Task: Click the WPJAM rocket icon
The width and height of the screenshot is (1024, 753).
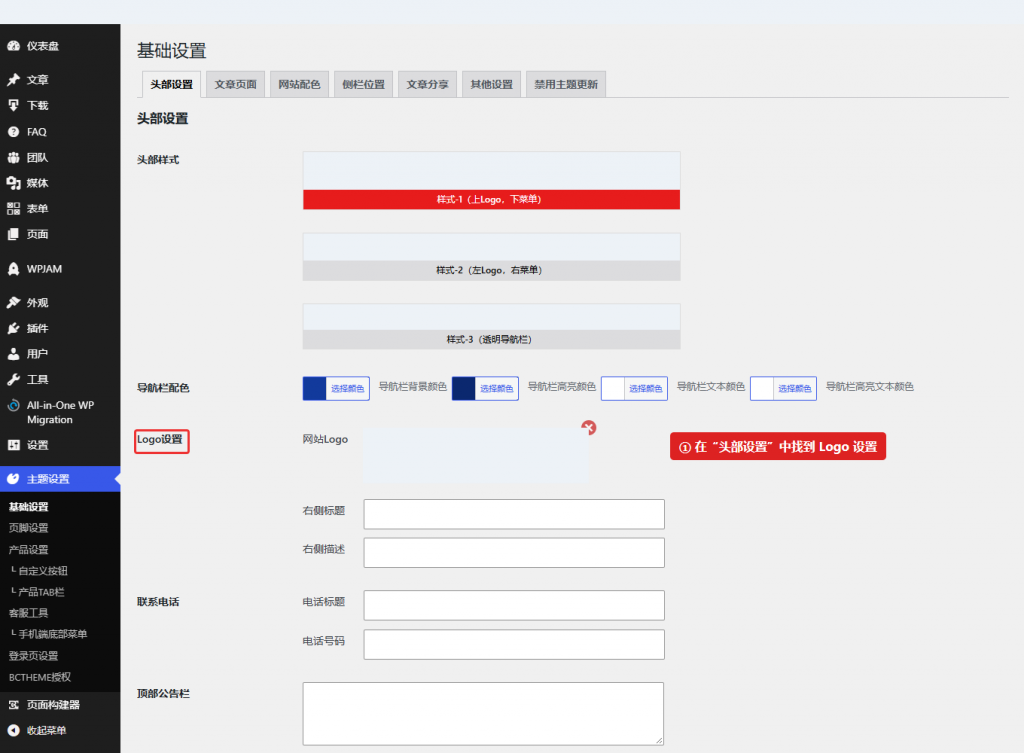Action: click(x=13, y=269)
